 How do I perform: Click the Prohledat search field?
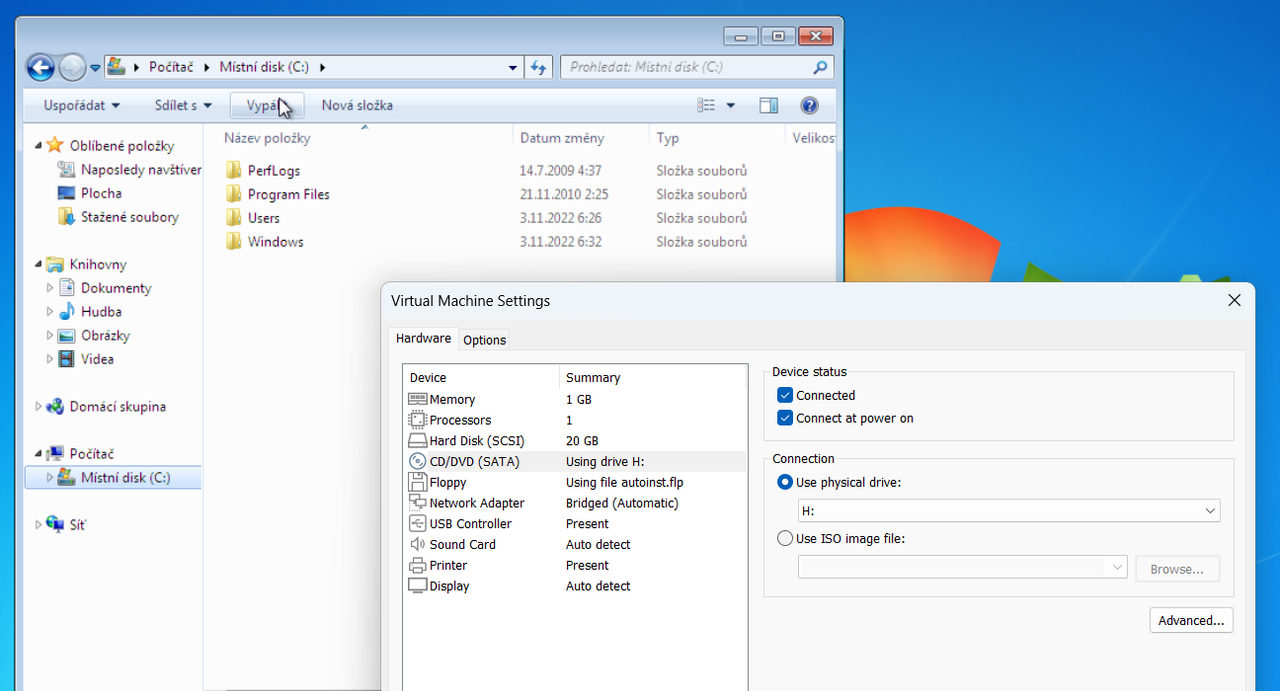tap(696, 67)
